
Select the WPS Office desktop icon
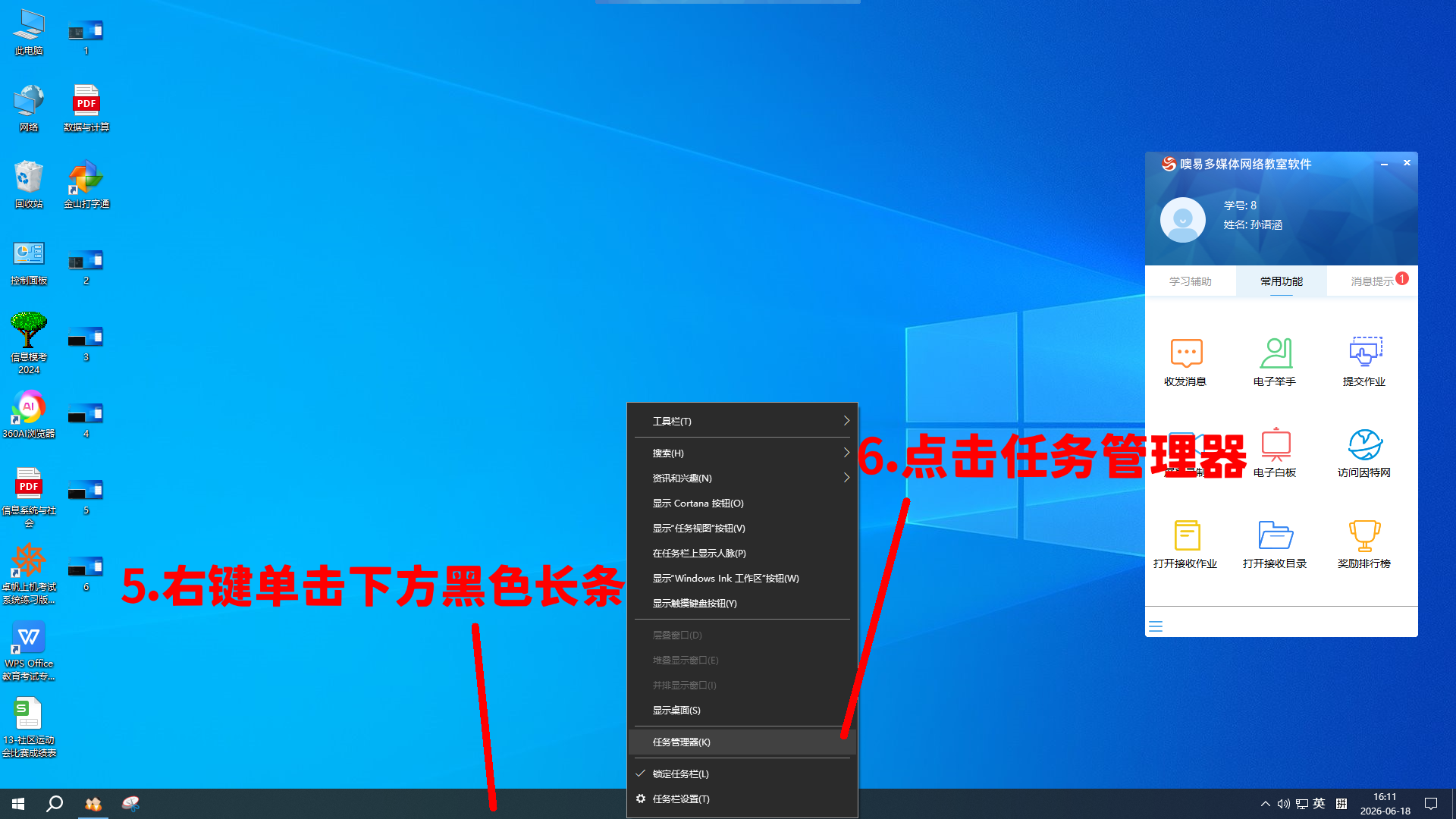(29, 650)
